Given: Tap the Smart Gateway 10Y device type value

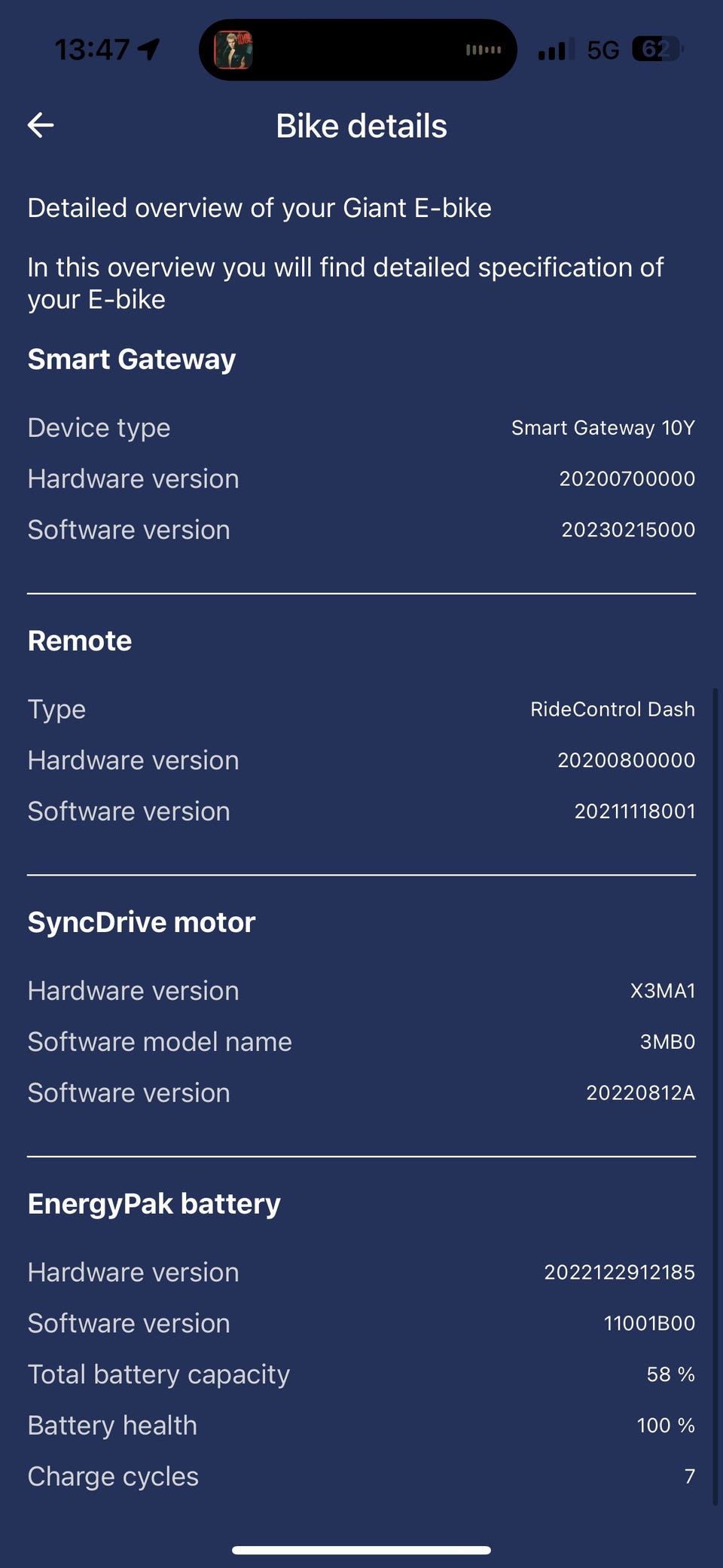Looking at the screenshot, I should tap(602, 428).
